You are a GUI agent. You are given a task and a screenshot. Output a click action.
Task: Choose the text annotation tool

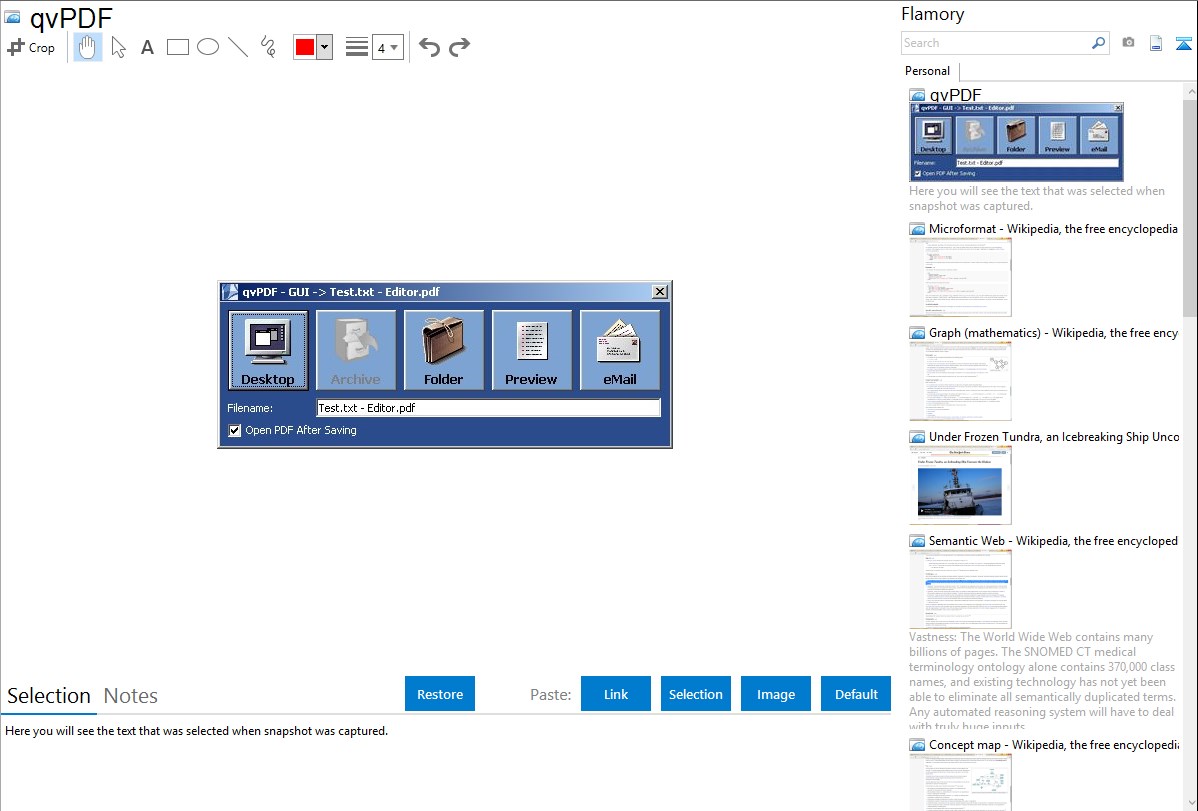pyautogui.click(x=147, y=47)
